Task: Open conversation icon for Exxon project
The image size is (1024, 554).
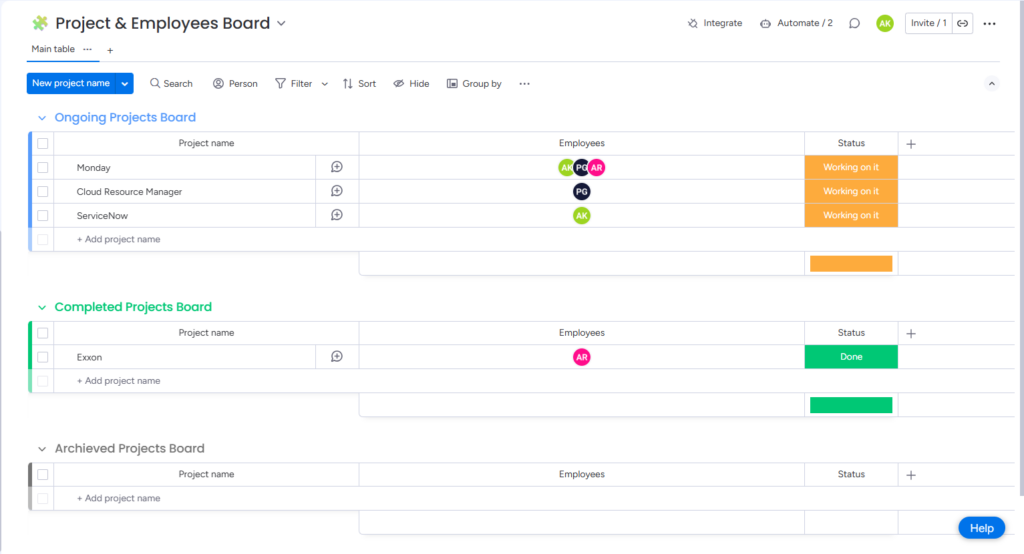Action: 337,357
